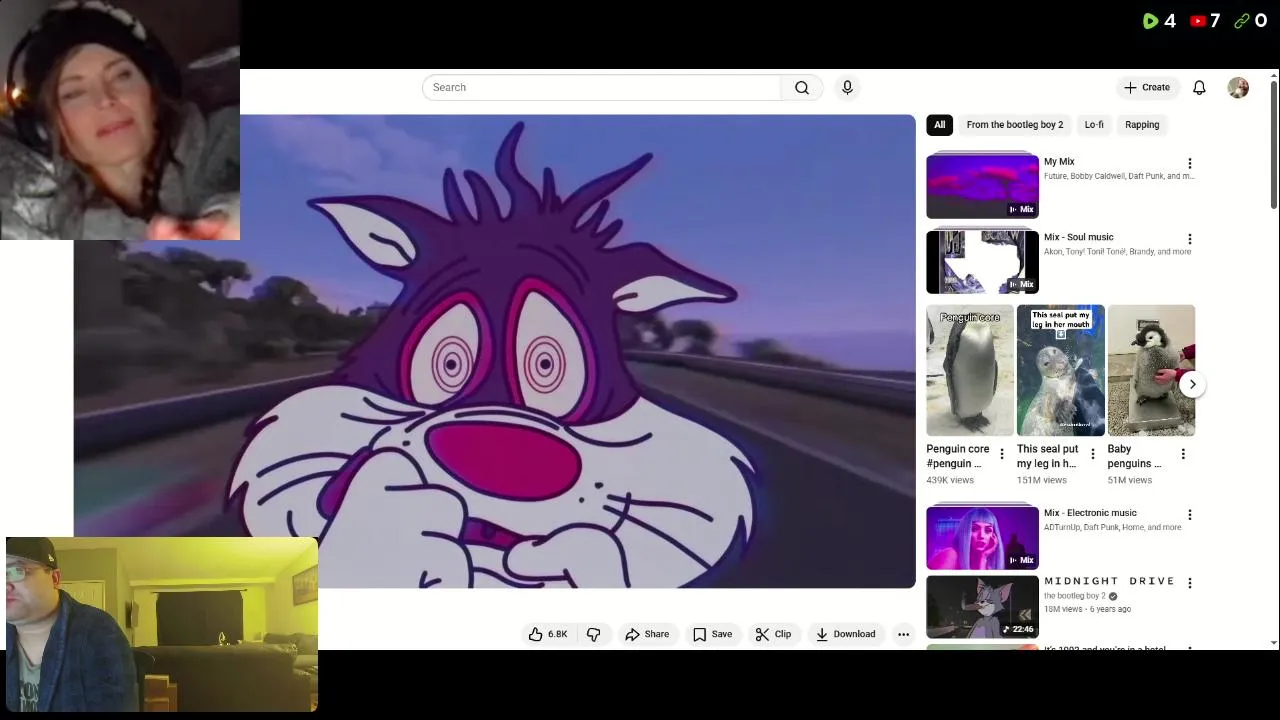Clip this video
The width and height of the screenshot is (1280, 720).
coord(773,634)
